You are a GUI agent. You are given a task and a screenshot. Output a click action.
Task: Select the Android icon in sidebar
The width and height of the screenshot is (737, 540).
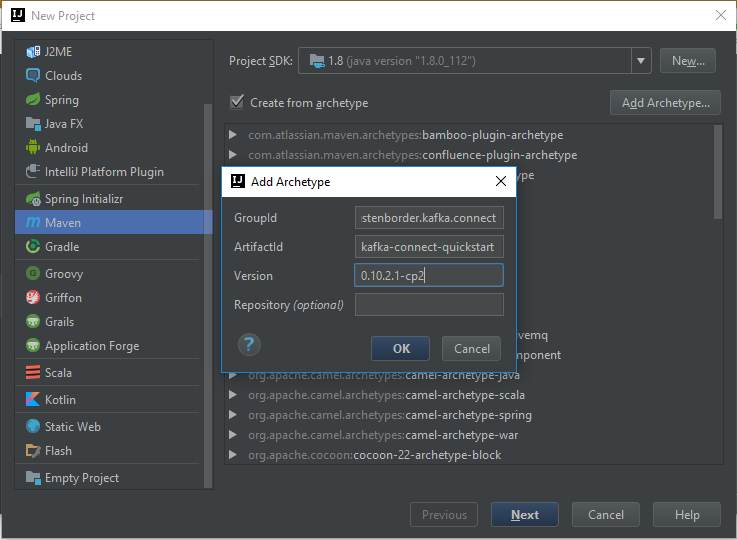(33, 148)
